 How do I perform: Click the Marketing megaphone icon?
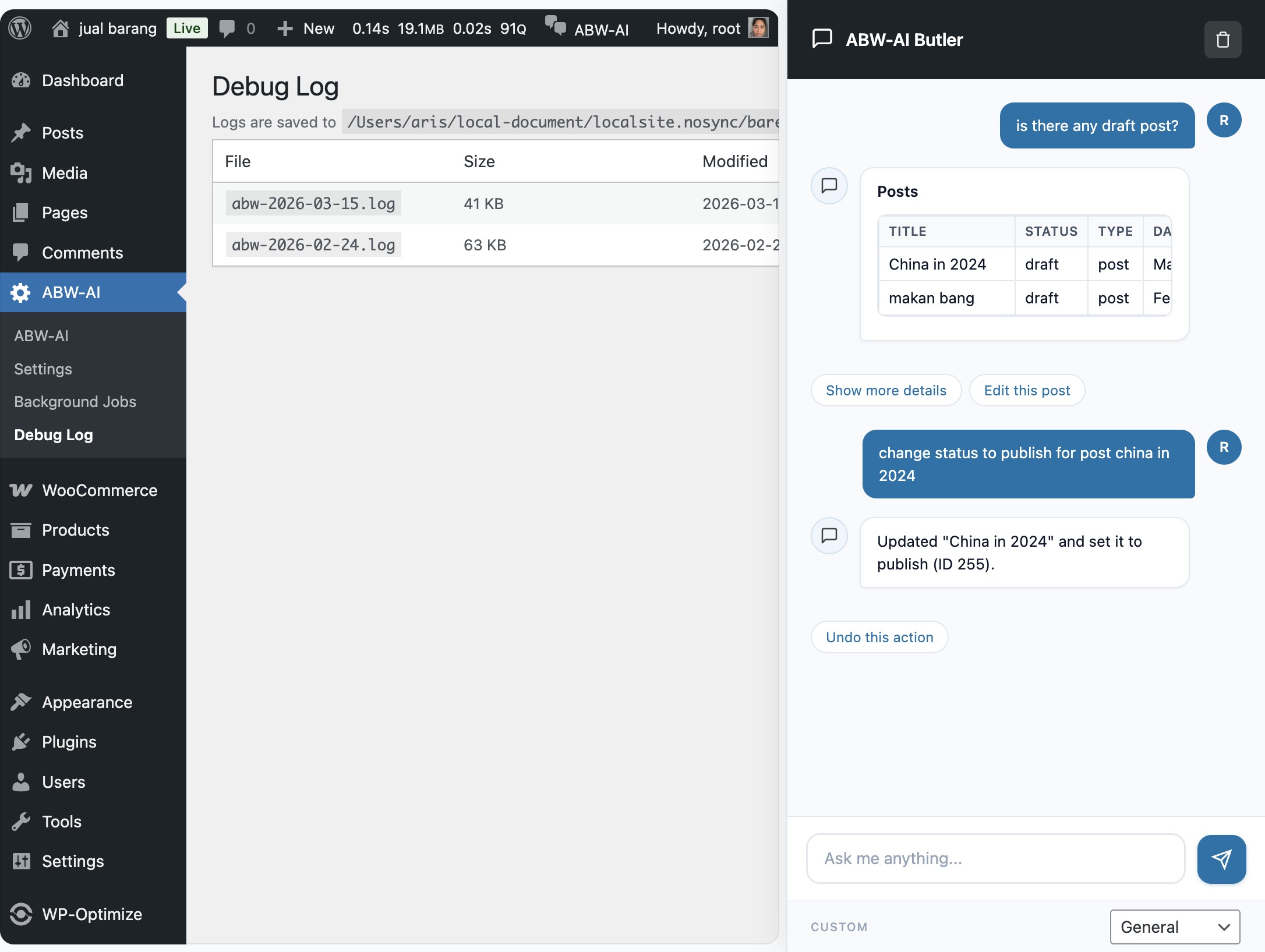[x=21, y=649]
